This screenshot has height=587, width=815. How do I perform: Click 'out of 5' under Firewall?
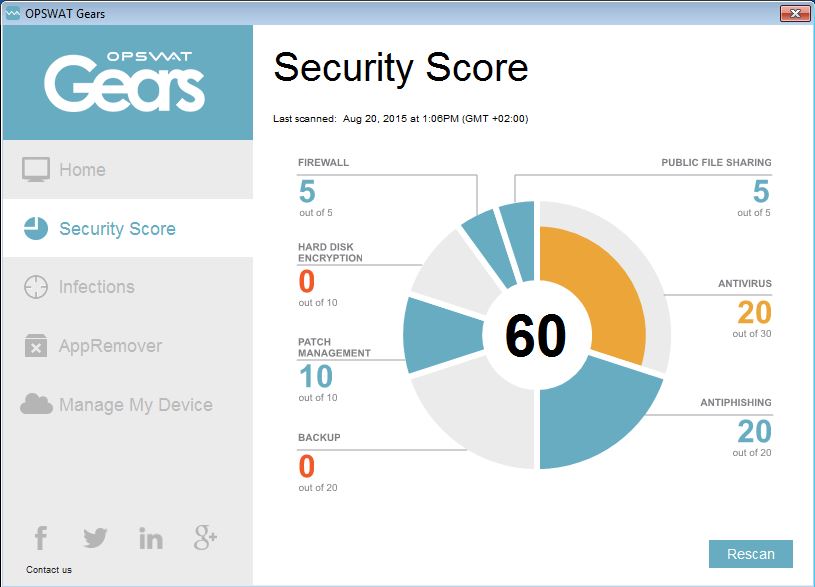pyautogui.click(x=316, y=213)
